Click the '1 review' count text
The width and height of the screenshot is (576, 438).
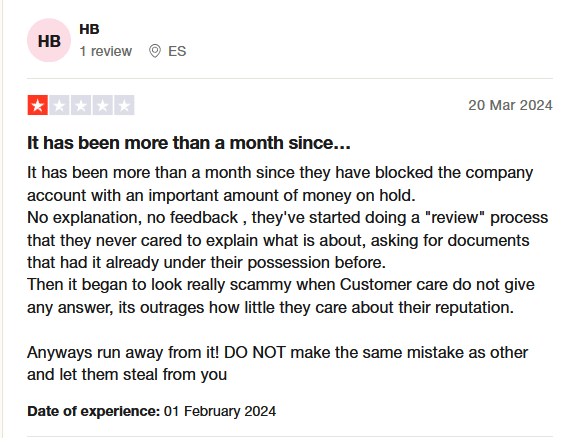click(x=106, y=51)
